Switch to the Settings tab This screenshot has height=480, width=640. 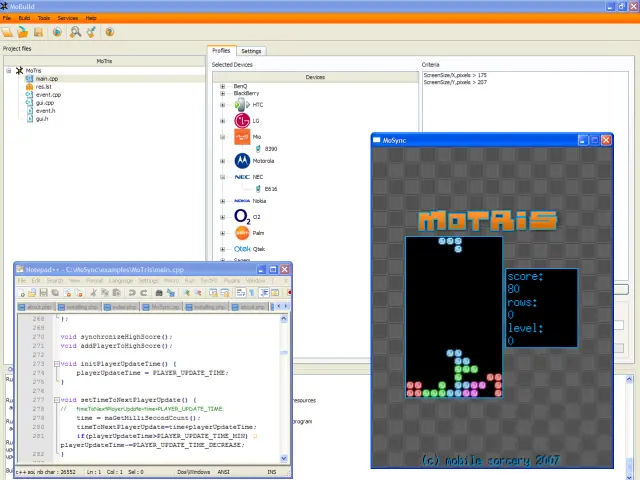251,51
